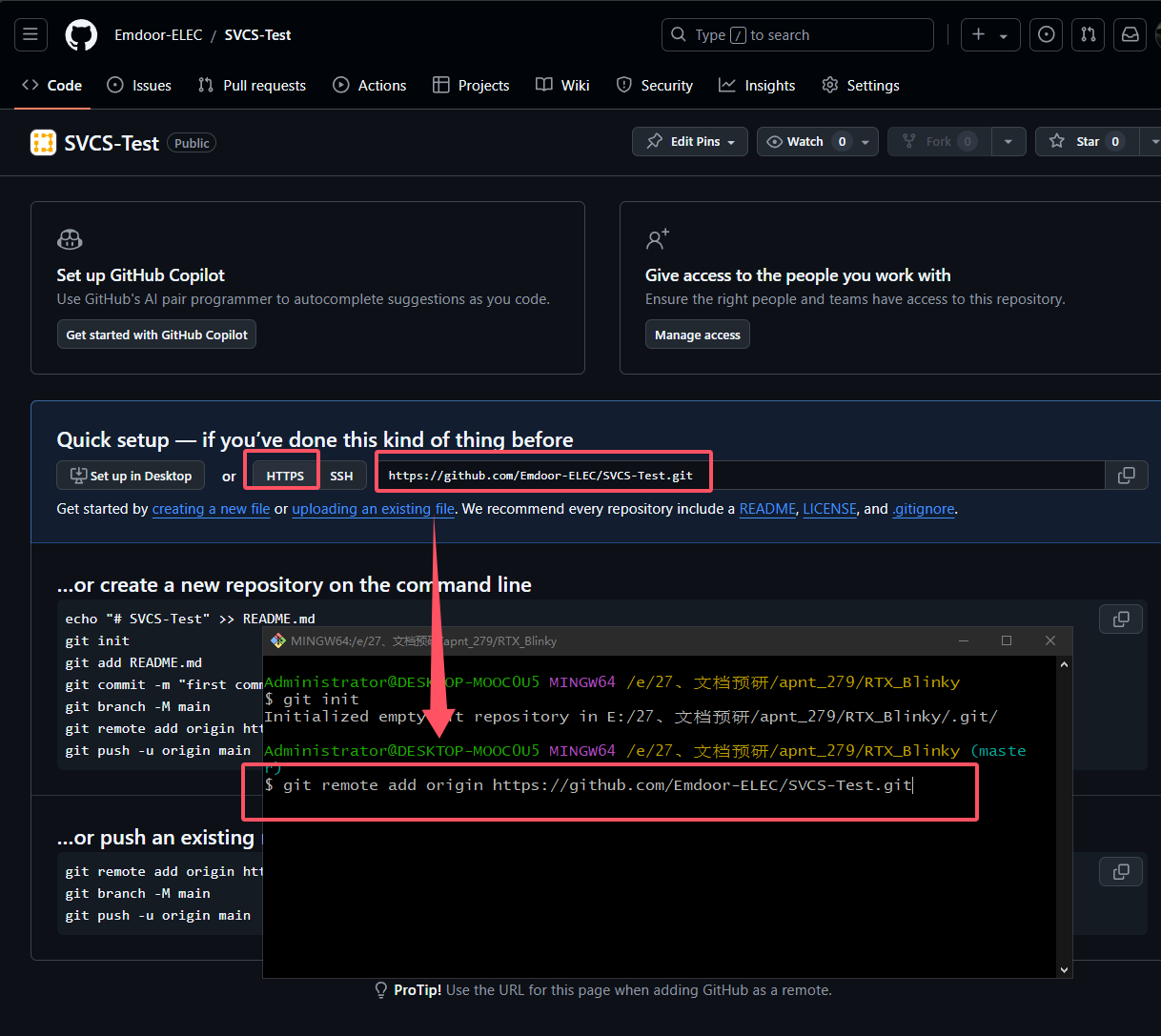Click Get started with GitHub Copilot

click(x=156, y=335)
